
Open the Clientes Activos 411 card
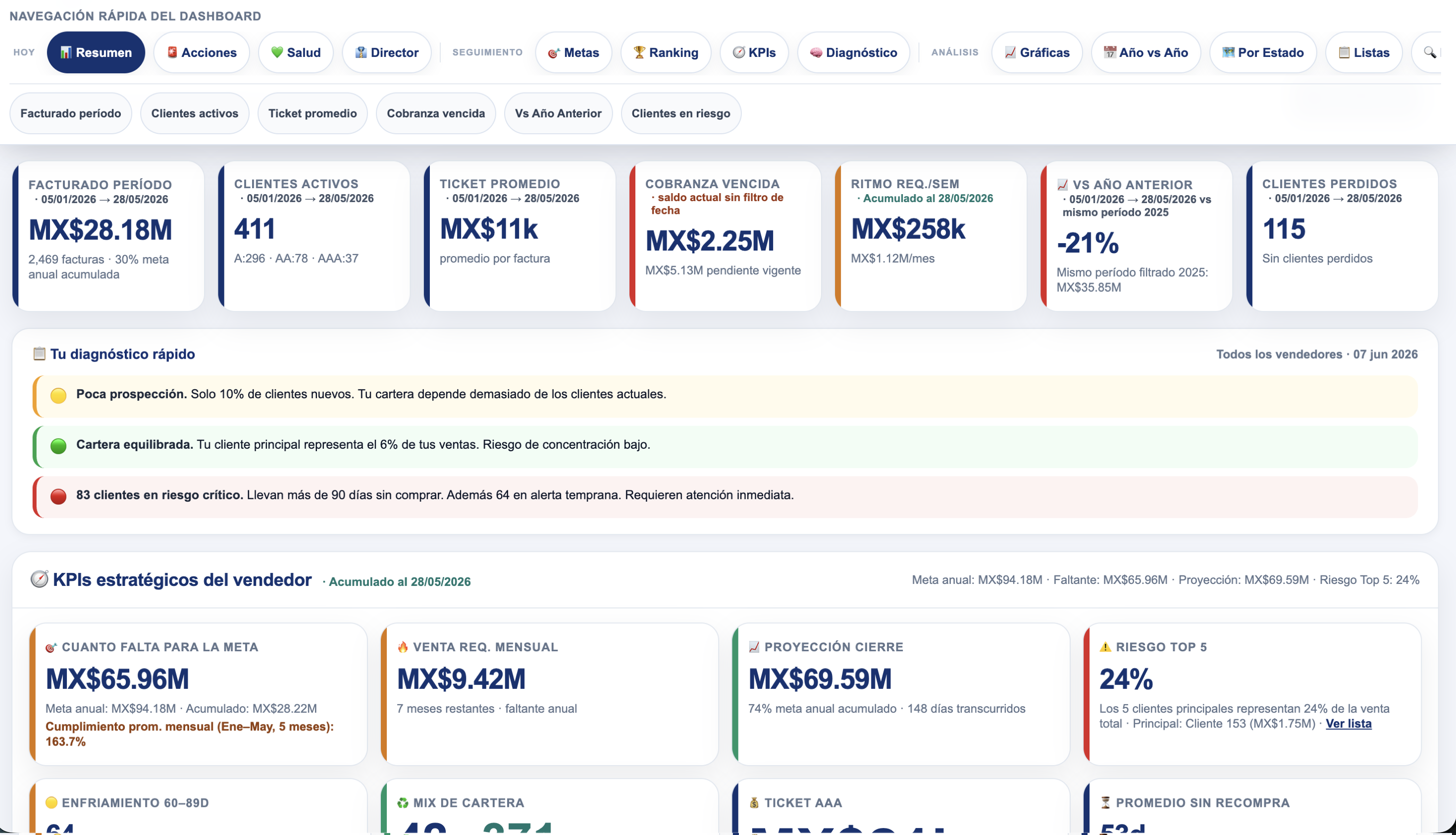[x=314, y=236]
